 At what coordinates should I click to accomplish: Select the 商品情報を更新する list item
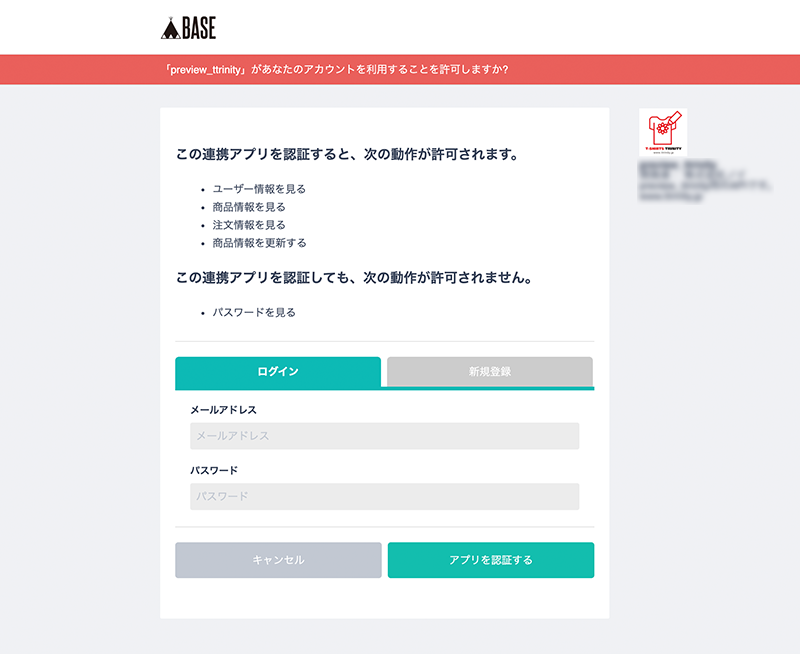pos(259,242)
